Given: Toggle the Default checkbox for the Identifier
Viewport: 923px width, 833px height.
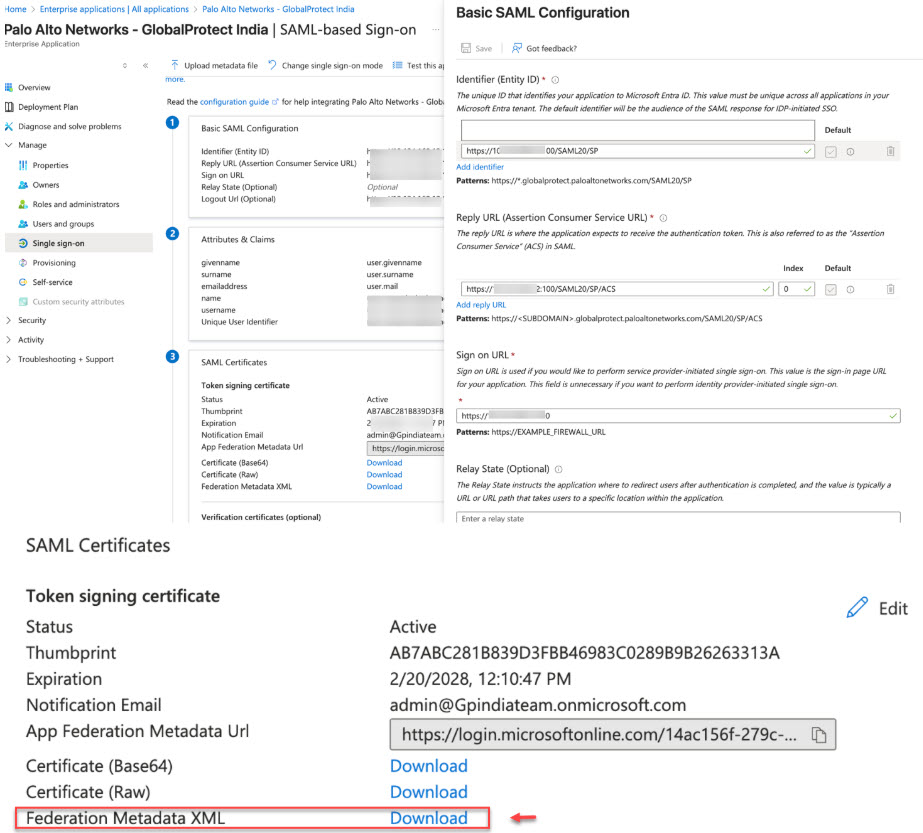Looking at the screenshot, I should 831,151.
